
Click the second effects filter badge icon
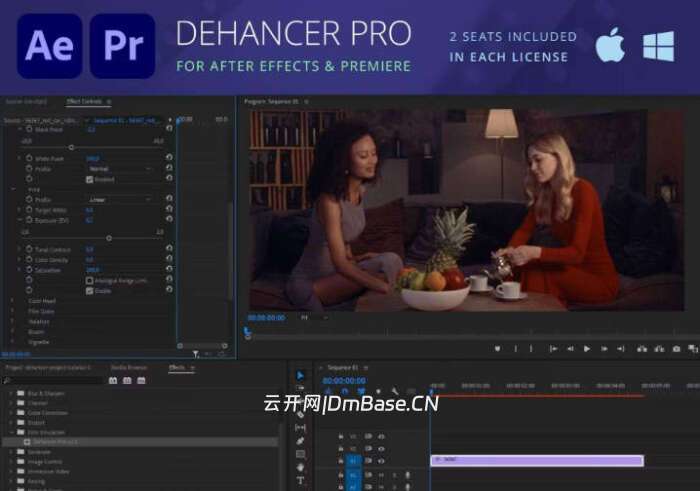pos(127,380)
